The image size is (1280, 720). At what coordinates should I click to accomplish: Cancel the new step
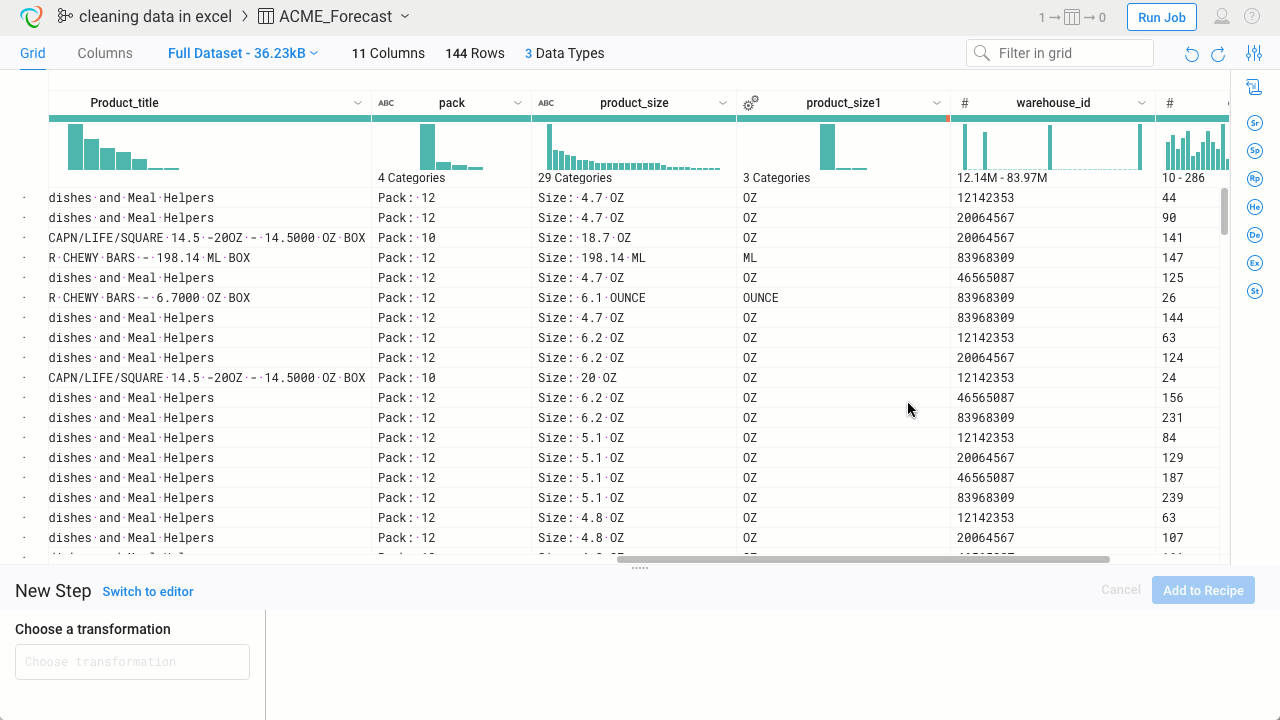[1121, 590]
